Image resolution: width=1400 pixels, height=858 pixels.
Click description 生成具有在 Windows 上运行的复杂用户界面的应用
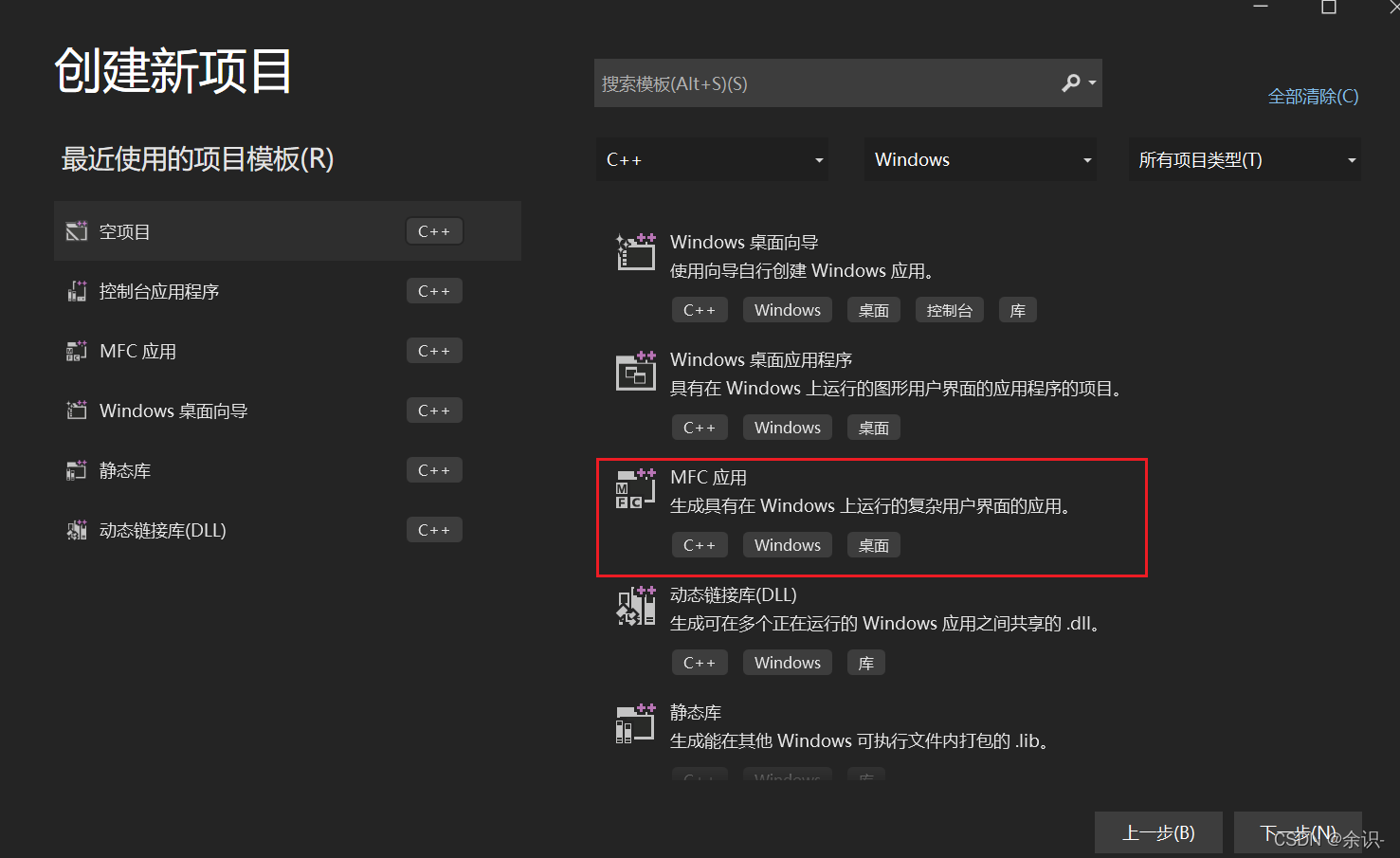870,506
